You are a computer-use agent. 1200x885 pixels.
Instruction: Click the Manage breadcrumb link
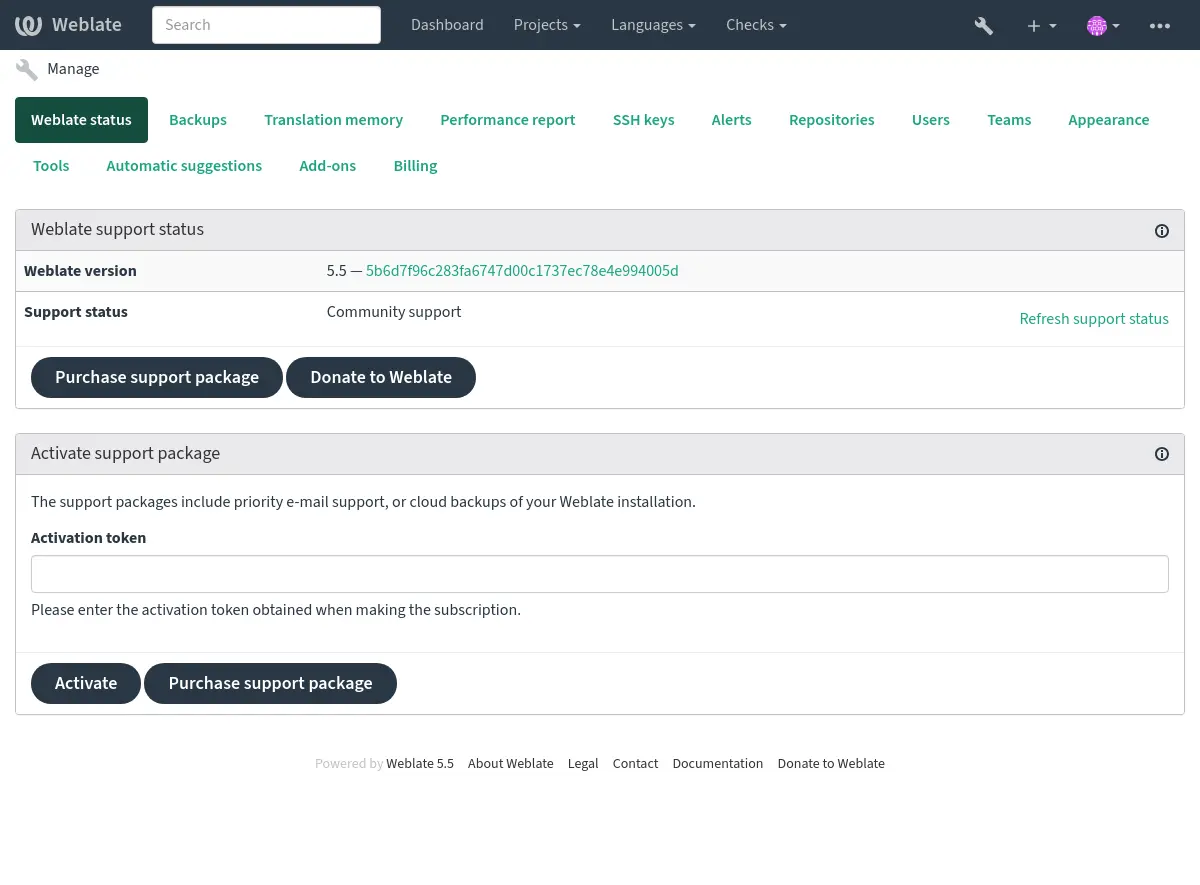click(73, 69)
